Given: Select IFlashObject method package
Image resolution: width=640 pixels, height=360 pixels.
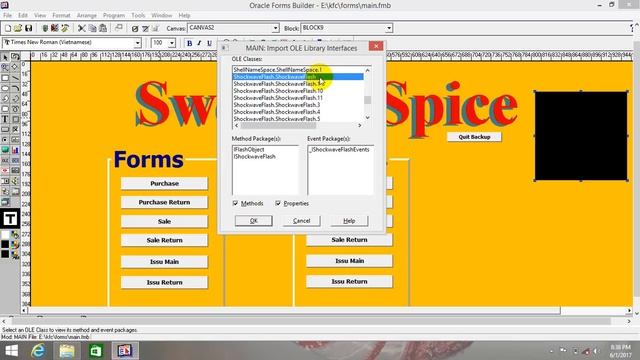Looking at the screenshot, I should point(249,149).
